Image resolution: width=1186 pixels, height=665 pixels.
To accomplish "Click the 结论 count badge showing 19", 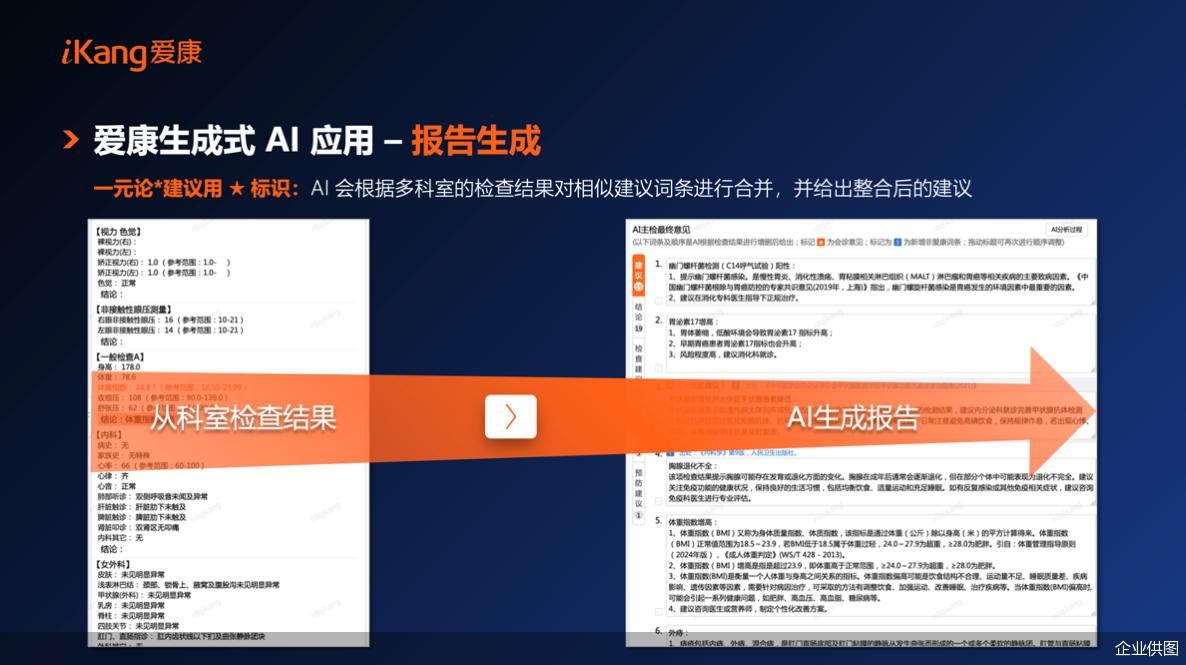I will click(x=638, y=327).
